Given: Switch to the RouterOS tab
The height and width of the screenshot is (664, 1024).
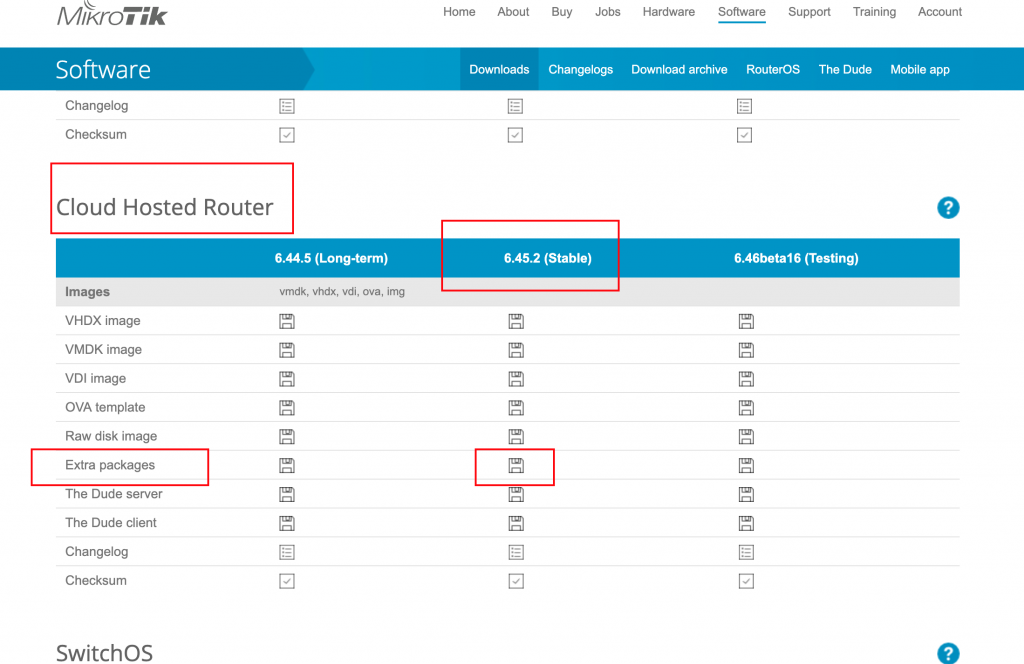Looking at the screenshot, I should click(773, 69).
